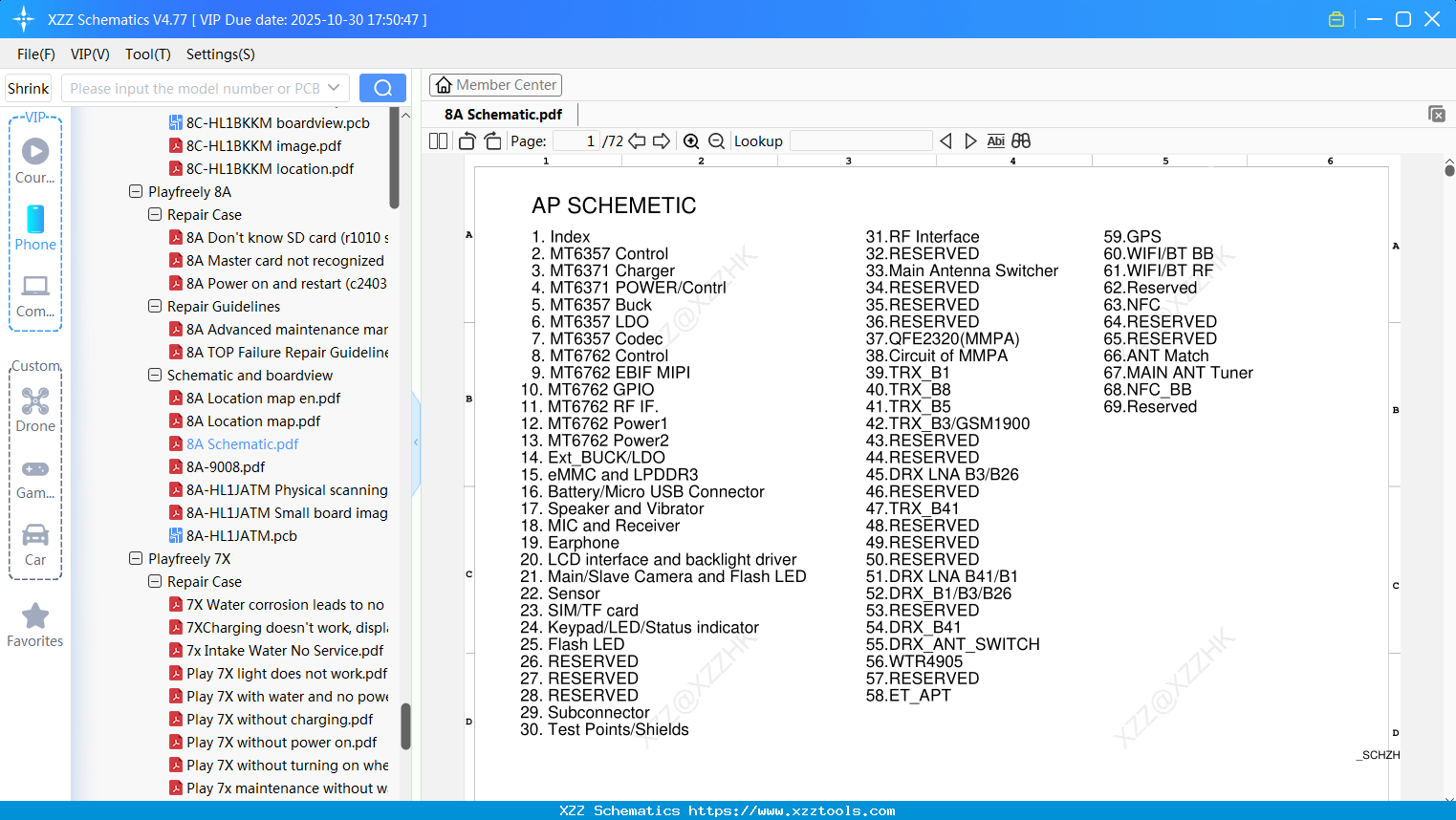Open the Courses sidebar section
Viewport: 1456px width, 820px height.
click(x=35, y=161)
